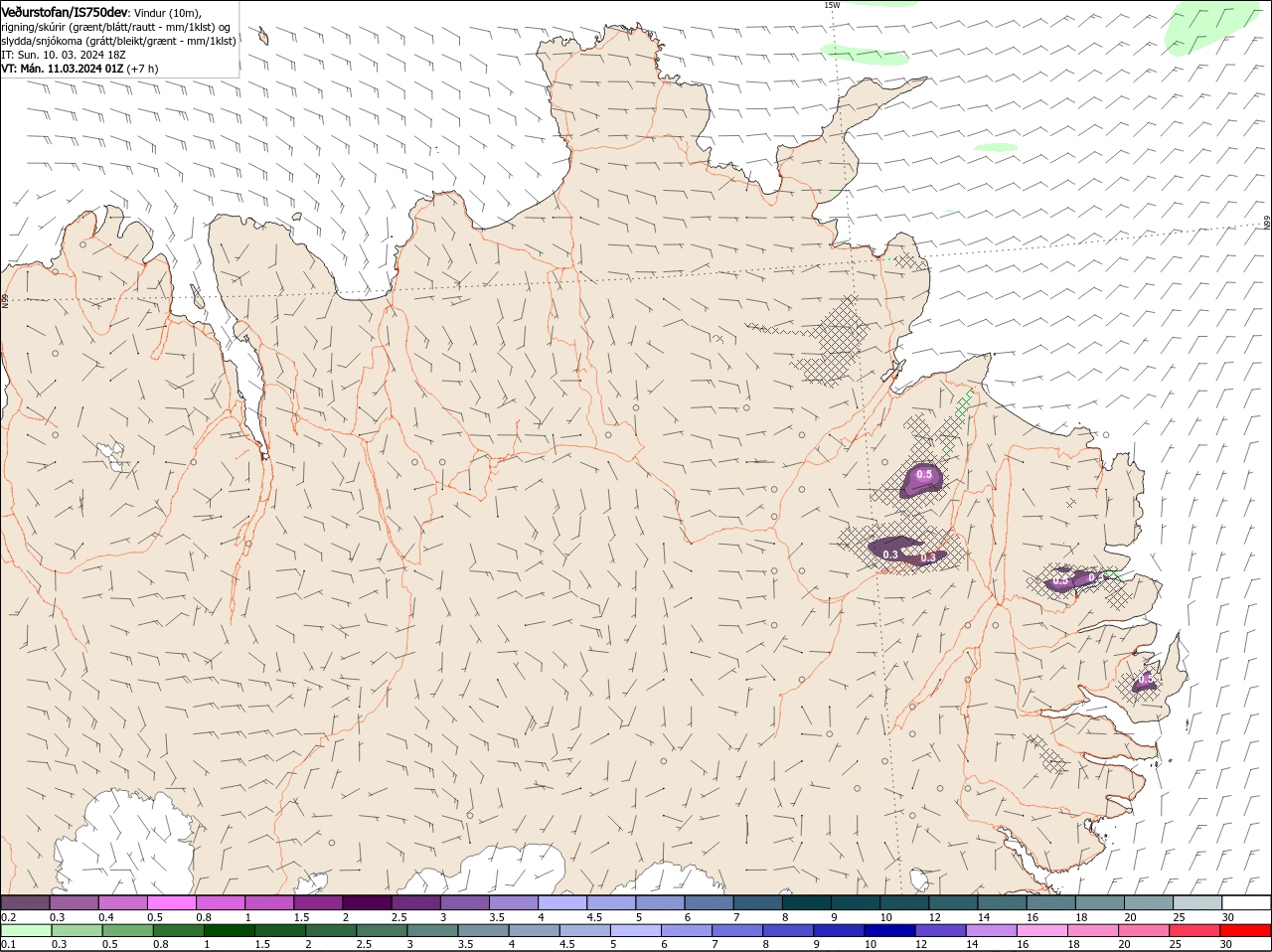Pick the bright red 30 rain swatch
The image size is (1272, 952).
pyautogui.click(x=1244, y=931)
